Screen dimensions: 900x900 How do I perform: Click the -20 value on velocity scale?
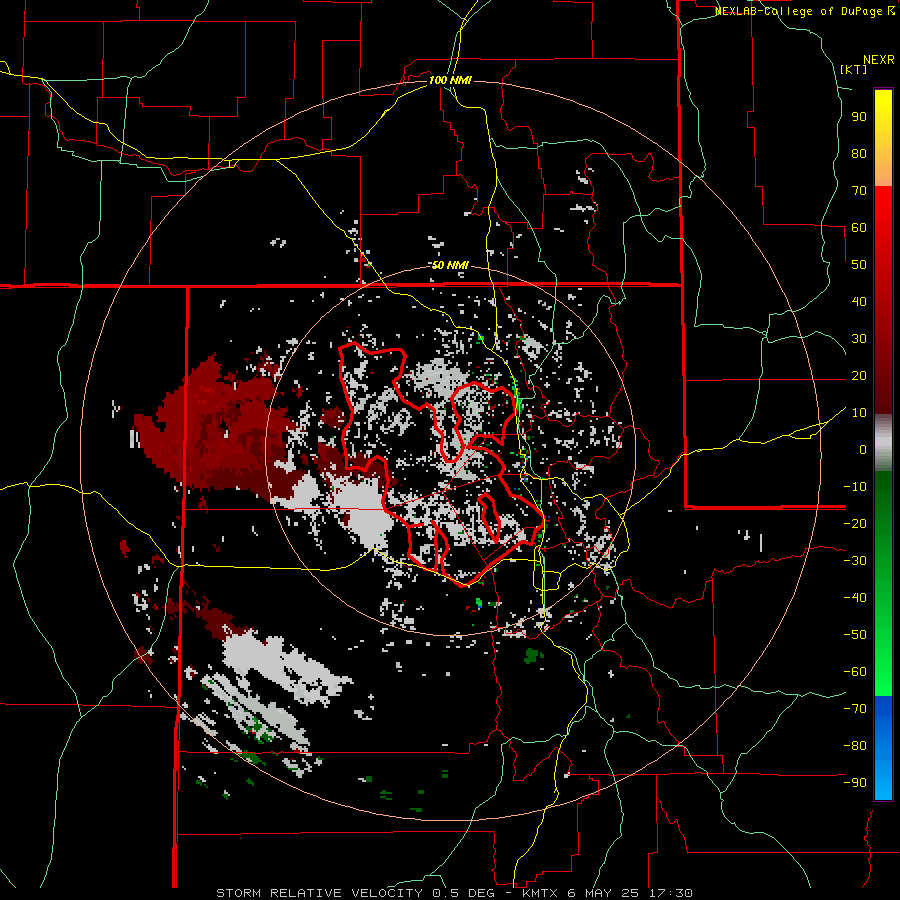pos(855,523)
